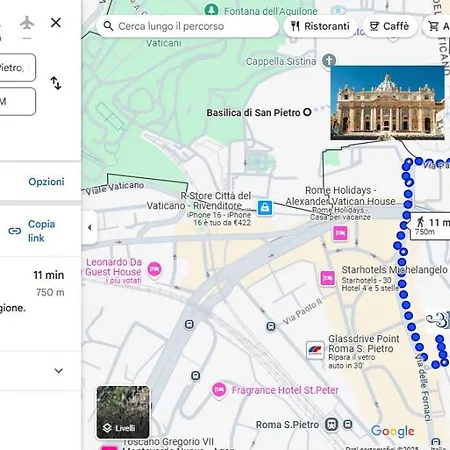Click the Roma S.Pietro station label

pyautogui.click(x=287, y=425)
